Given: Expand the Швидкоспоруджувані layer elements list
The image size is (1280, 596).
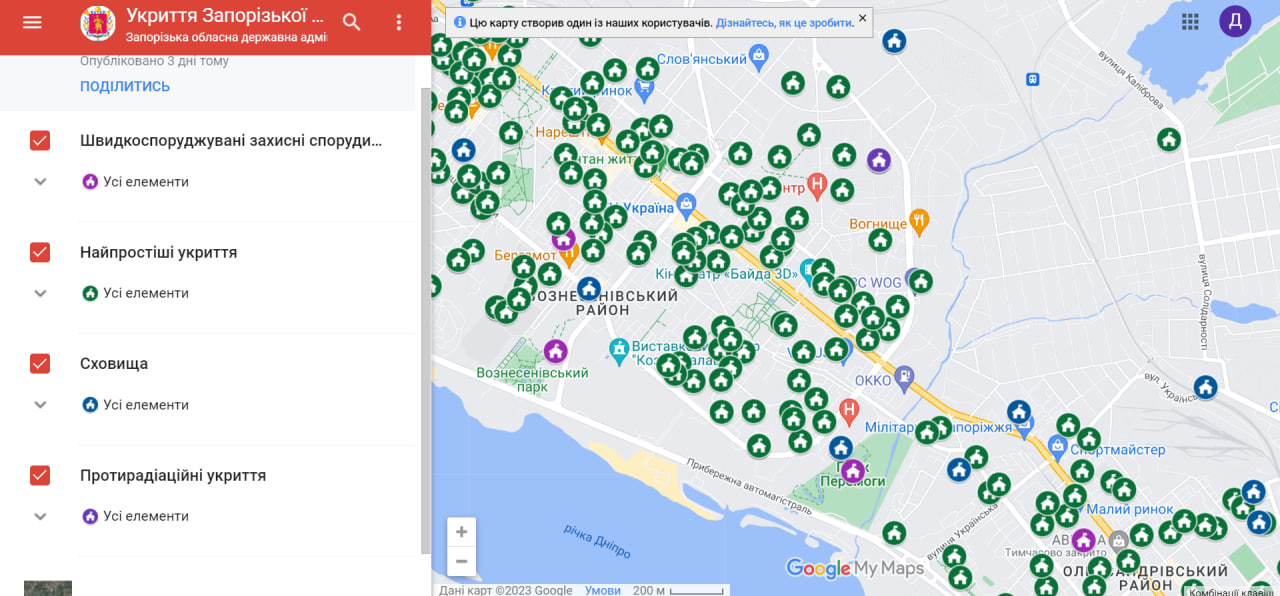Looking at the screenshot, I should pos(41,182).
